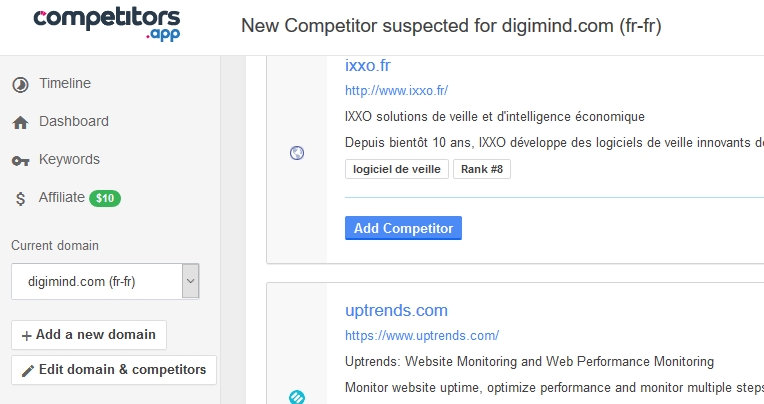Click the Dashboard house icon
The width and height of the screenshot is (764, 404).
20,123
